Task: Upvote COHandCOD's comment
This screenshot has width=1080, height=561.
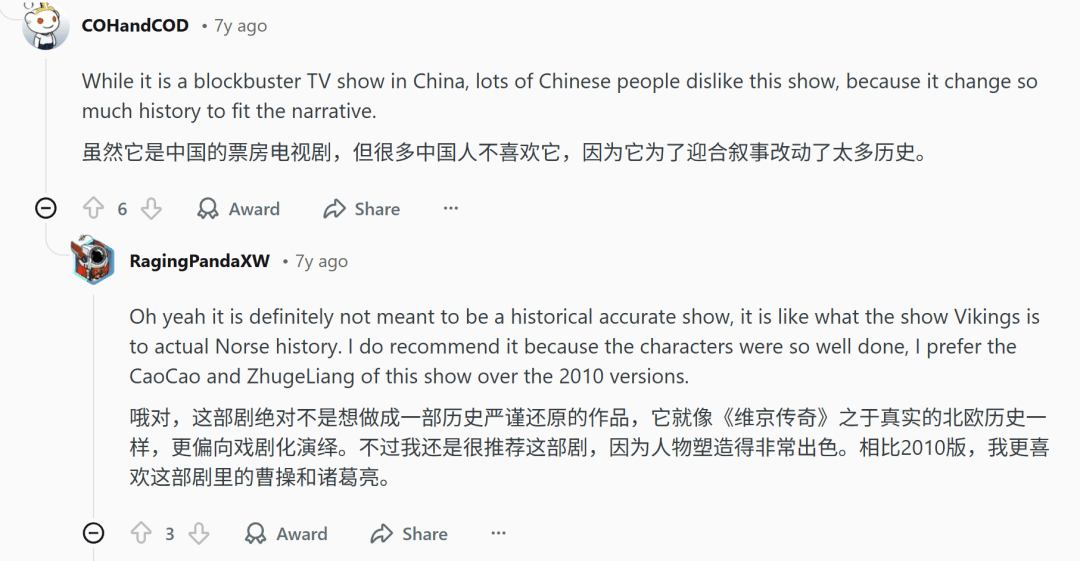Action: pyautogui.click(x=93, y=209)
